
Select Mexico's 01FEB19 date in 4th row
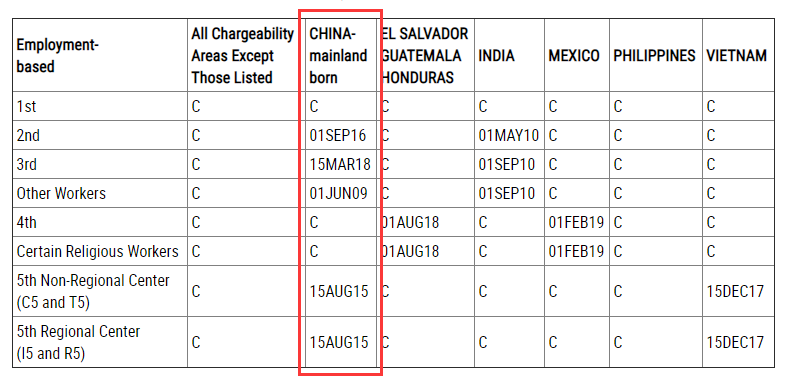point(576,222)
